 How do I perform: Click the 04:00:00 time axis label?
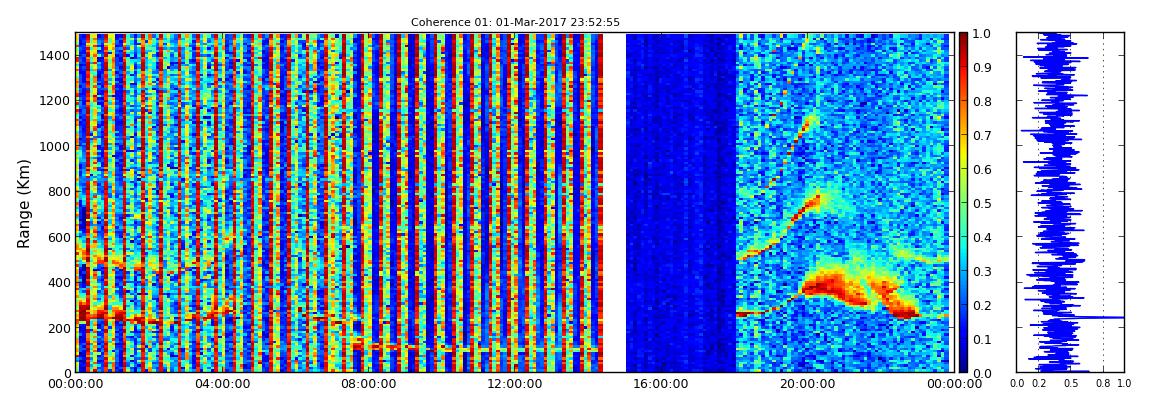pyautogui.click(x=221, y=384)
